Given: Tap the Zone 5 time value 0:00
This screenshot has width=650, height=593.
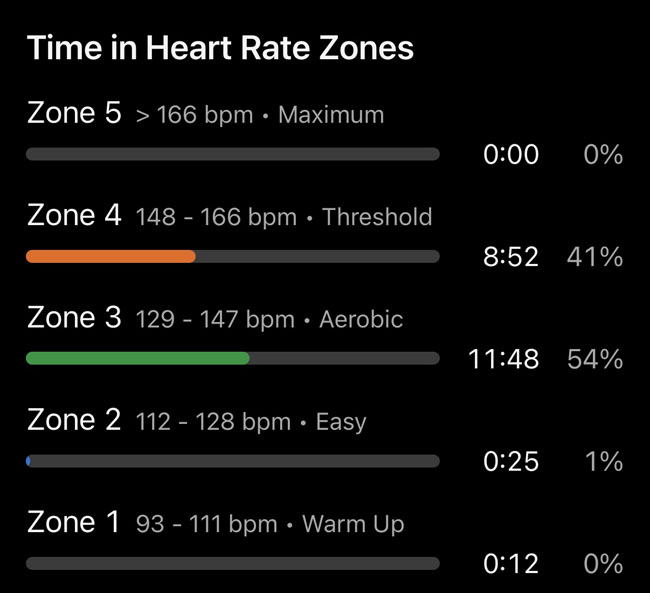Looking at the screenshot, I should tap(510, 154).
